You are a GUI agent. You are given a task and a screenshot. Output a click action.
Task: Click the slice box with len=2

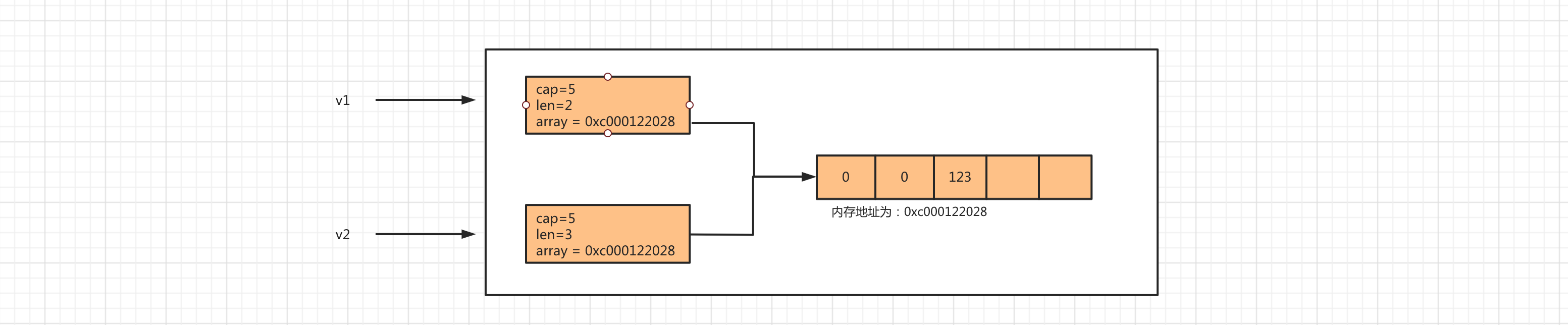607,105
